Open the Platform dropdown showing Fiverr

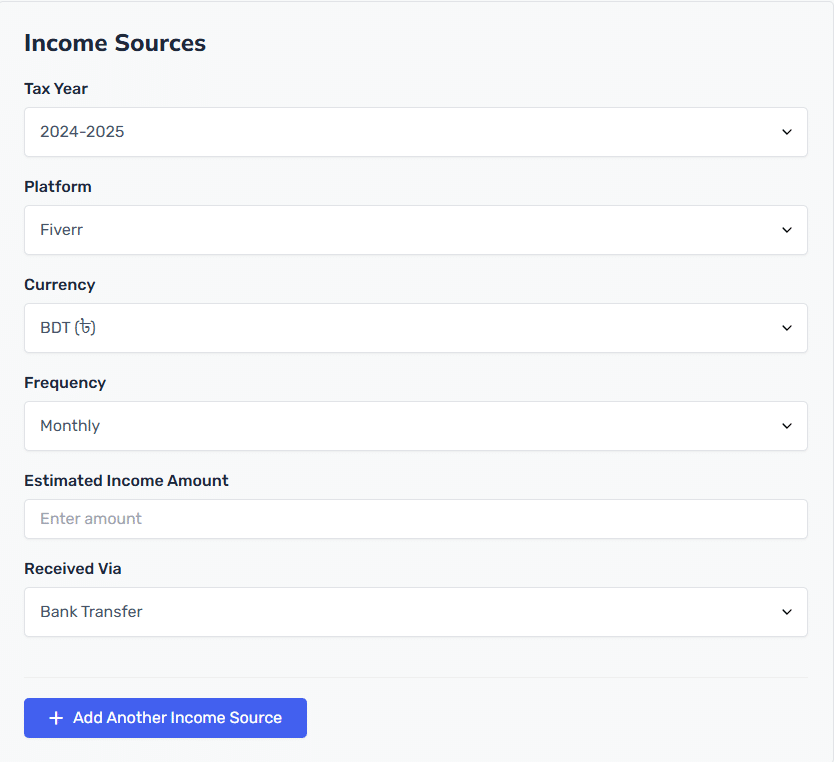point(416,230)
